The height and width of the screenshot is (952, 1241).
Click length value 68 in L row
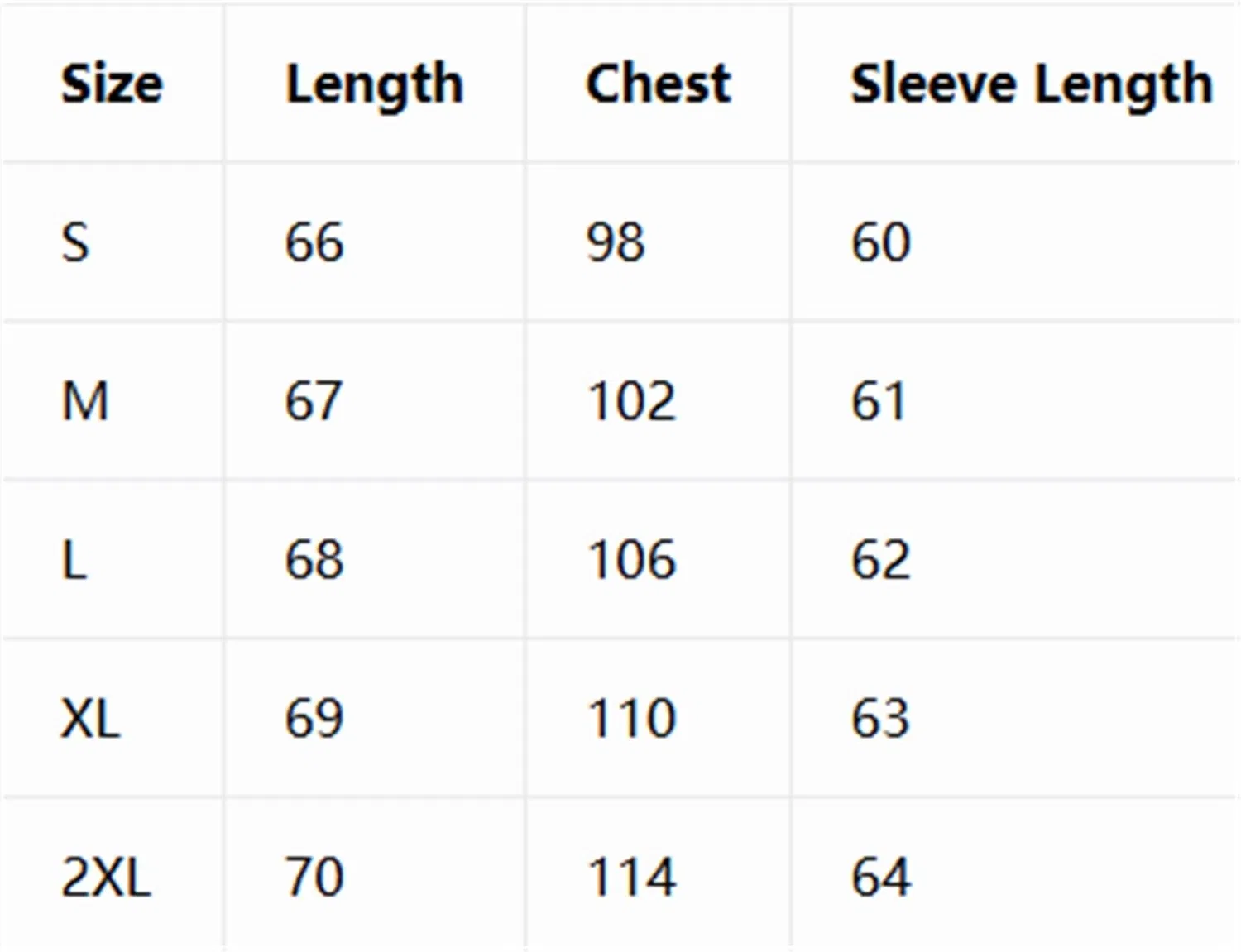(x=314, y=560)
